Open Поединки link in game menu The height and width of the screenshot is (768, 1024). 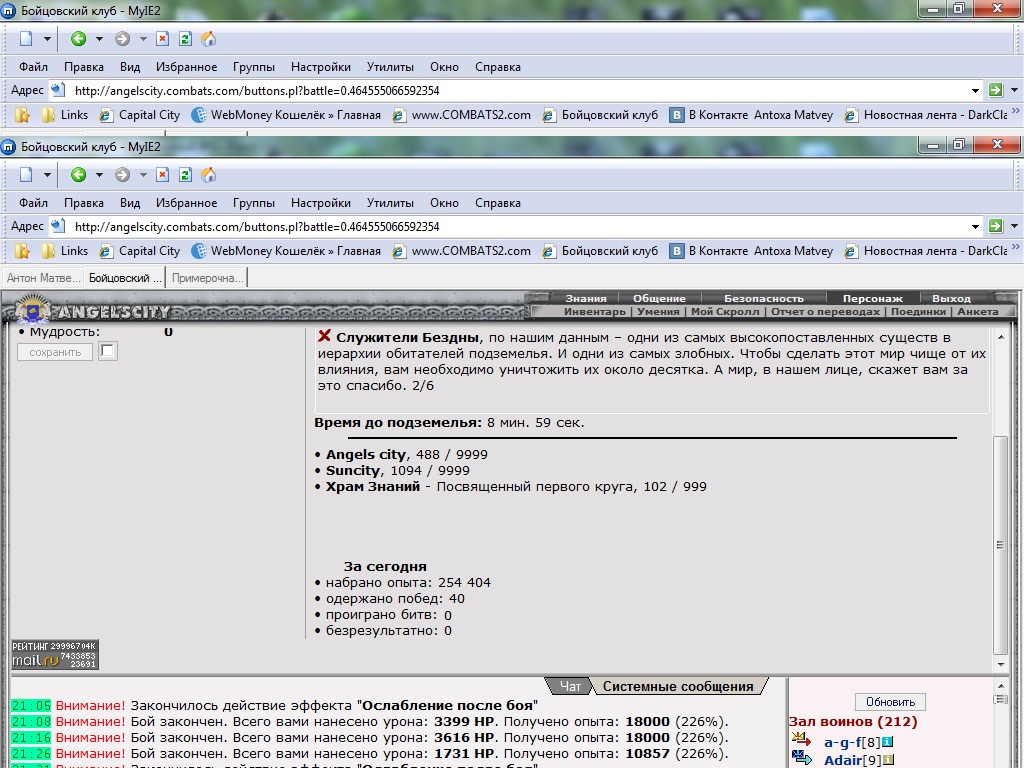pyautogui.click(x=918, y=312)
